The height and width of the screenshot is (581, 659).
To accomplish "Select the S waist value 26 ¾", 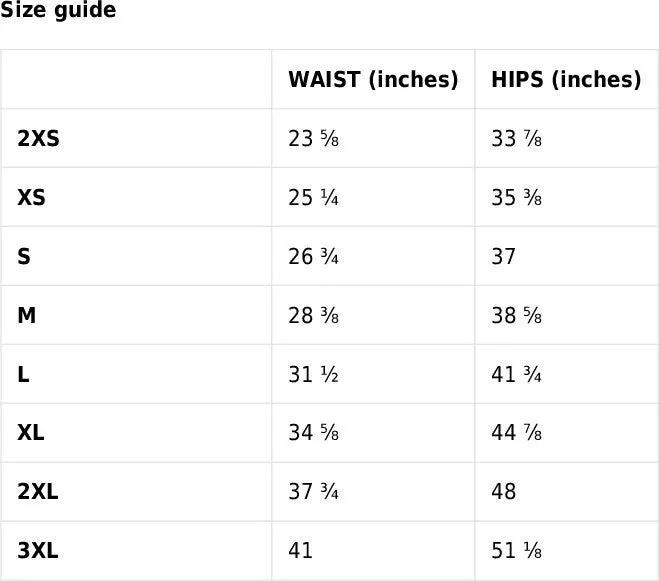I will pos(313,257).
